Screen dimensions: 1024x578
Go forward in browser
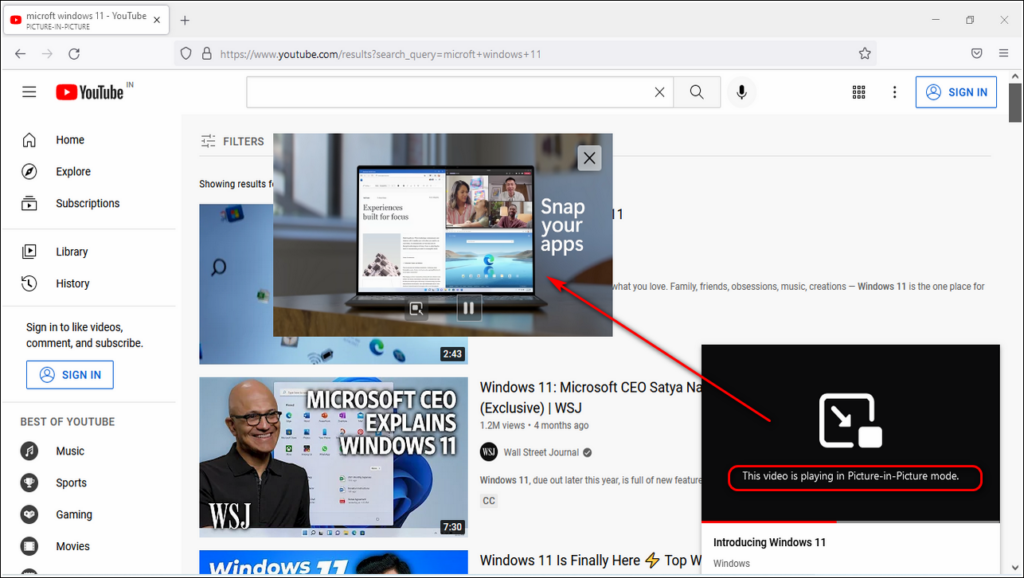click(x=47, y=54)
